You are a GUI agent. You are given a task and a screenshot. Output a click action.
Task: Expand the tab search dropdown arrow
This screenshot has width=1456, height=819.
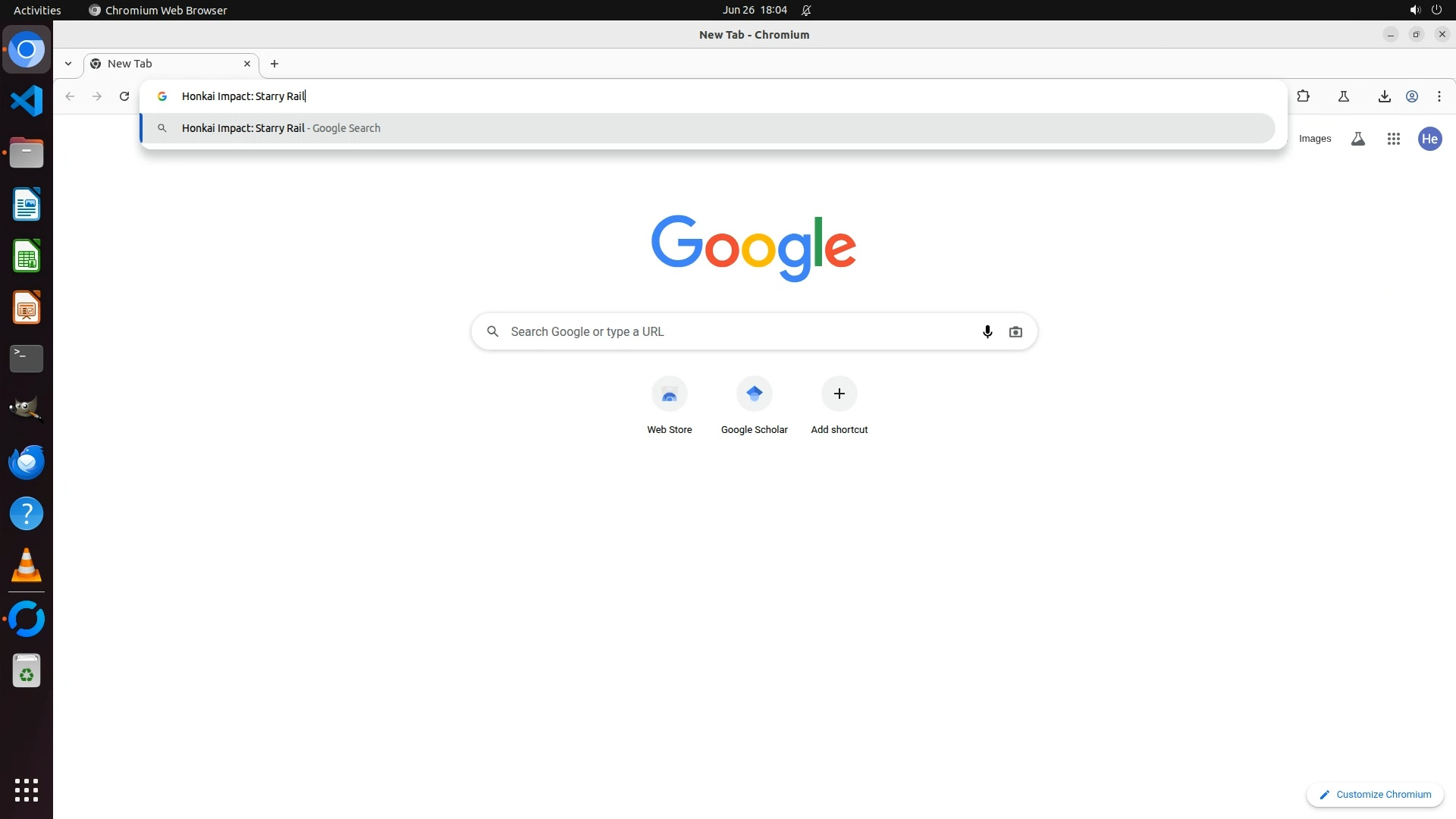[x=68, y=64]
